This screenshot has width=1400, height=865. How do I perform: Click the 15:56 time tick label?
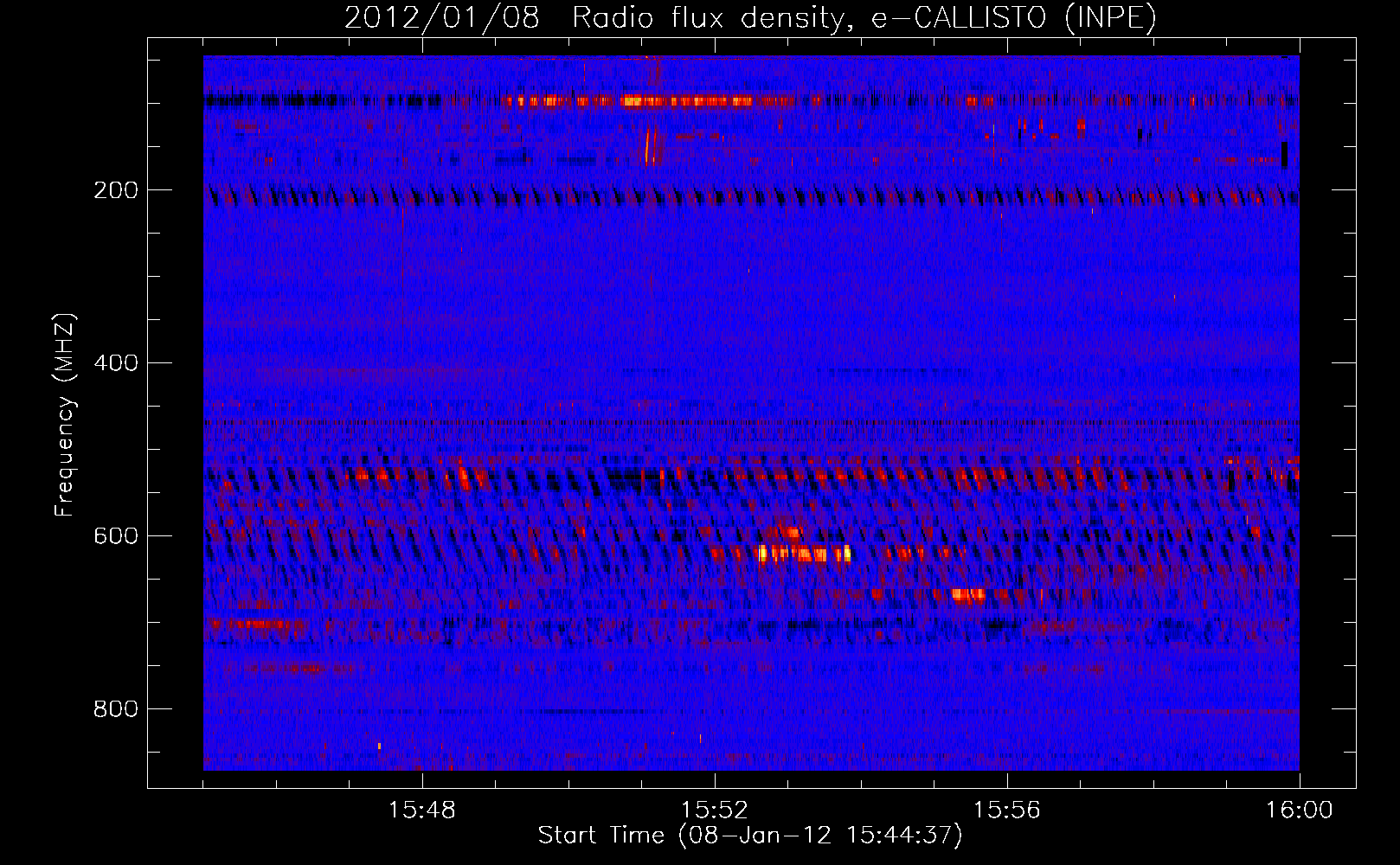(1007, 811)
